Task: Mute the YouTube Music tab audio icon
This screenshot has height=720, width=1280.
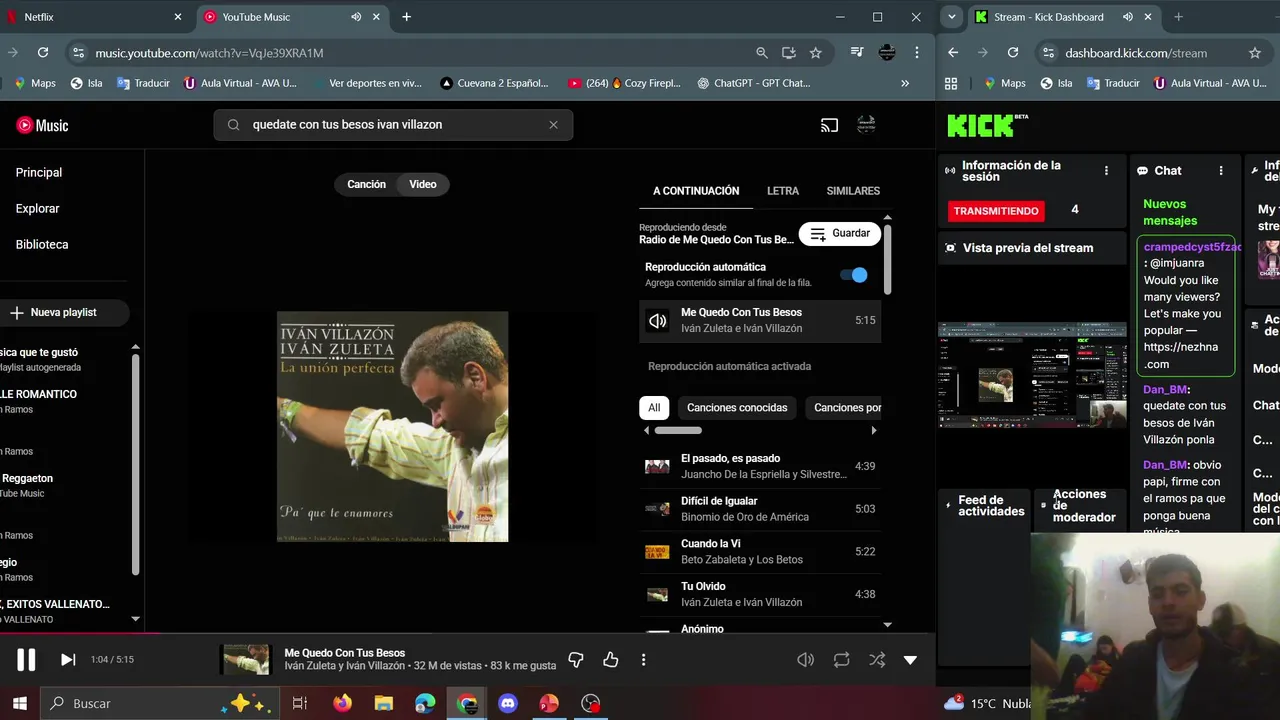Action: coord(356,17)
